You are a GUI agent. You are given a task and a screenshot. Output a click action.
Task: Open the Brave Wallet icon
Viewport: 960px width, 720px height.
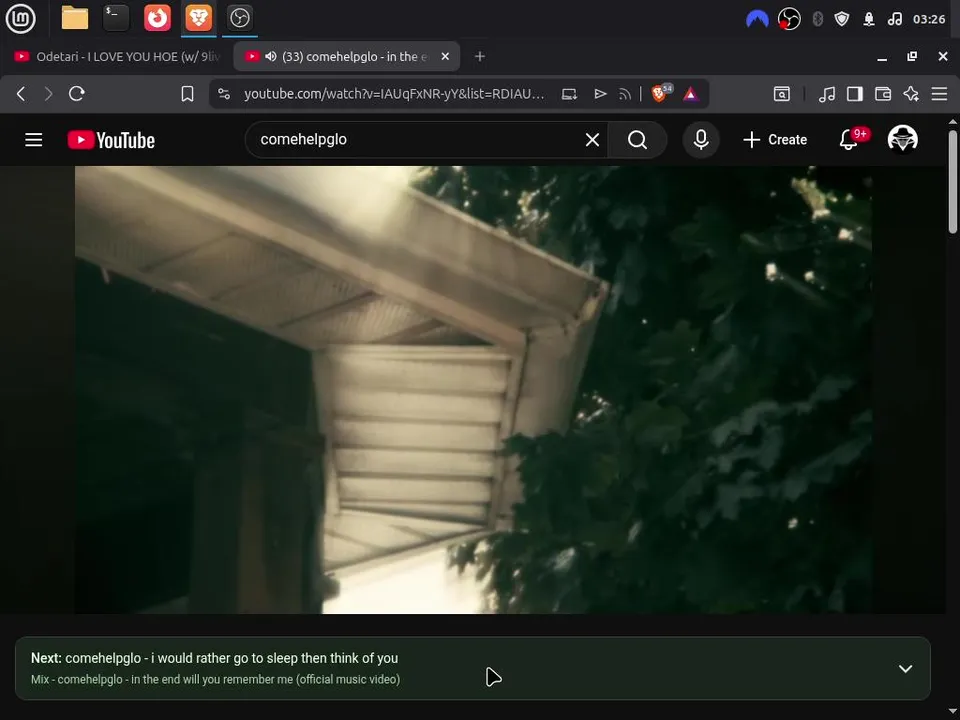(x=883, y=94)
